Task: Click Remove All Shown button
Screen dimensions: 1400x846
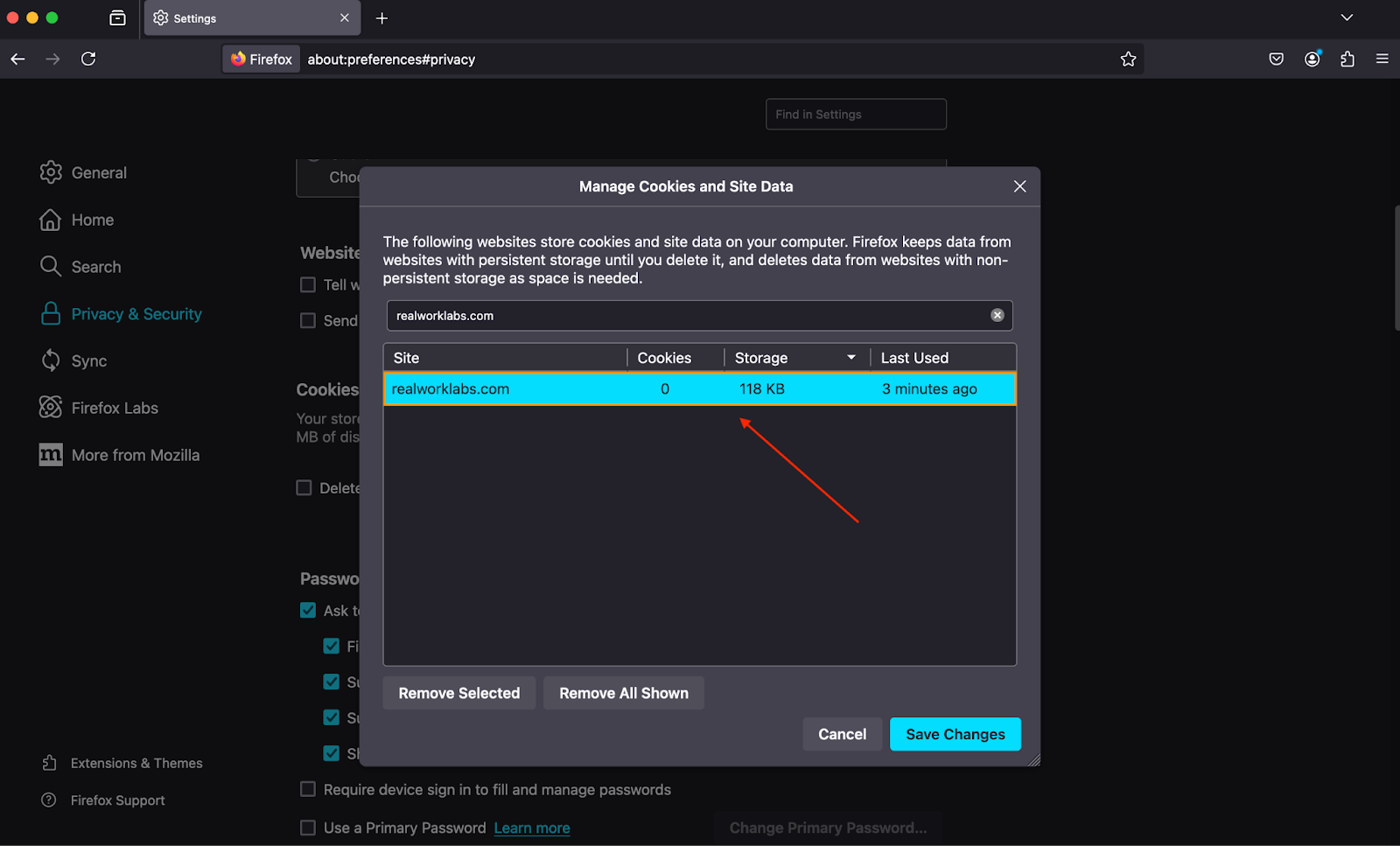Action: click(x=624, y=693)
